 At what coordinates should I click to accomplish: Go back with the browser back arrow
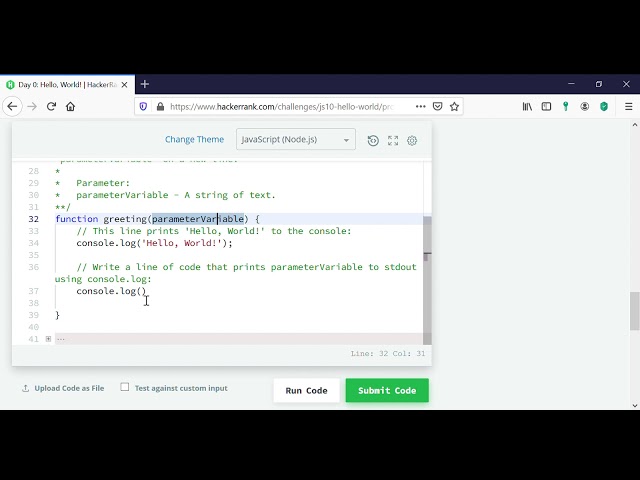12,107
